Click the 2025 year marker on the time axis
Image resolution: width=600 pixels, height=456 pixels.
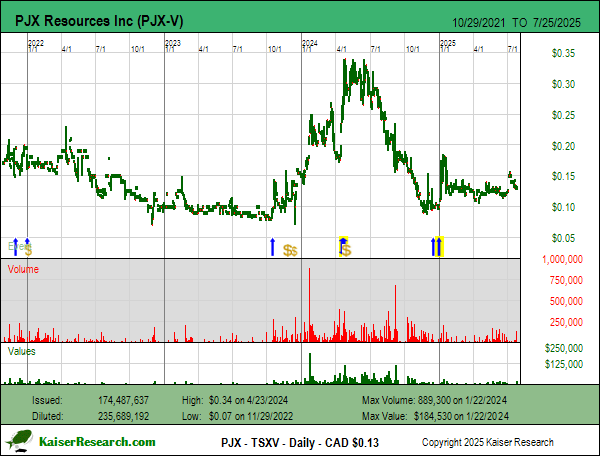coord(448,43)
